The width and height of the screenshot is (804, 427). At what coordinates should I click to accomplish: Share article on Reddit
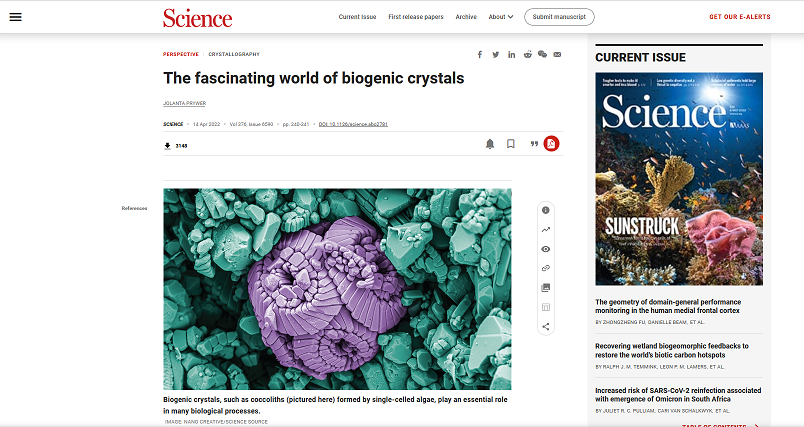527,54
